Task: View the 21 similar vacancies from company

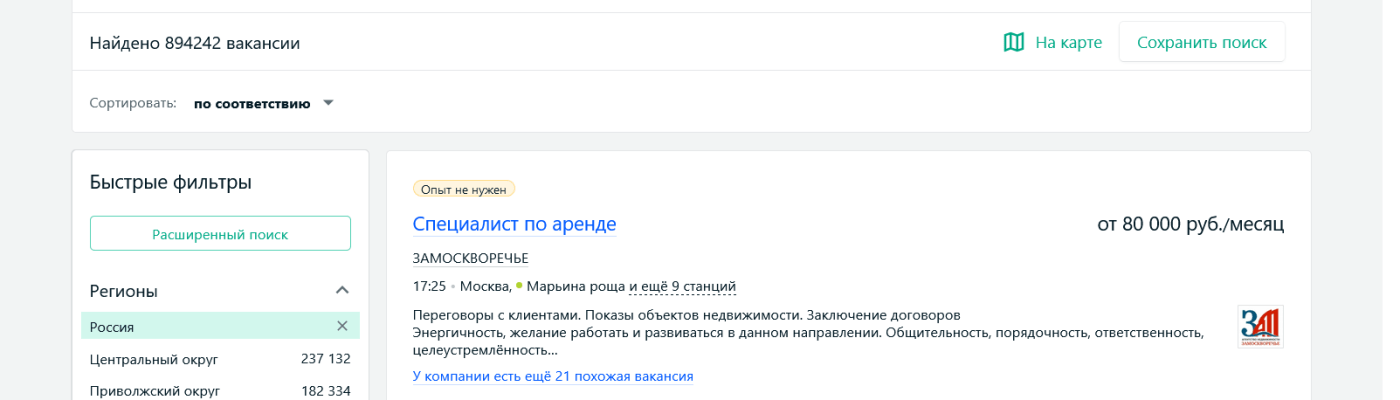Action: click(x=552, y=376)
